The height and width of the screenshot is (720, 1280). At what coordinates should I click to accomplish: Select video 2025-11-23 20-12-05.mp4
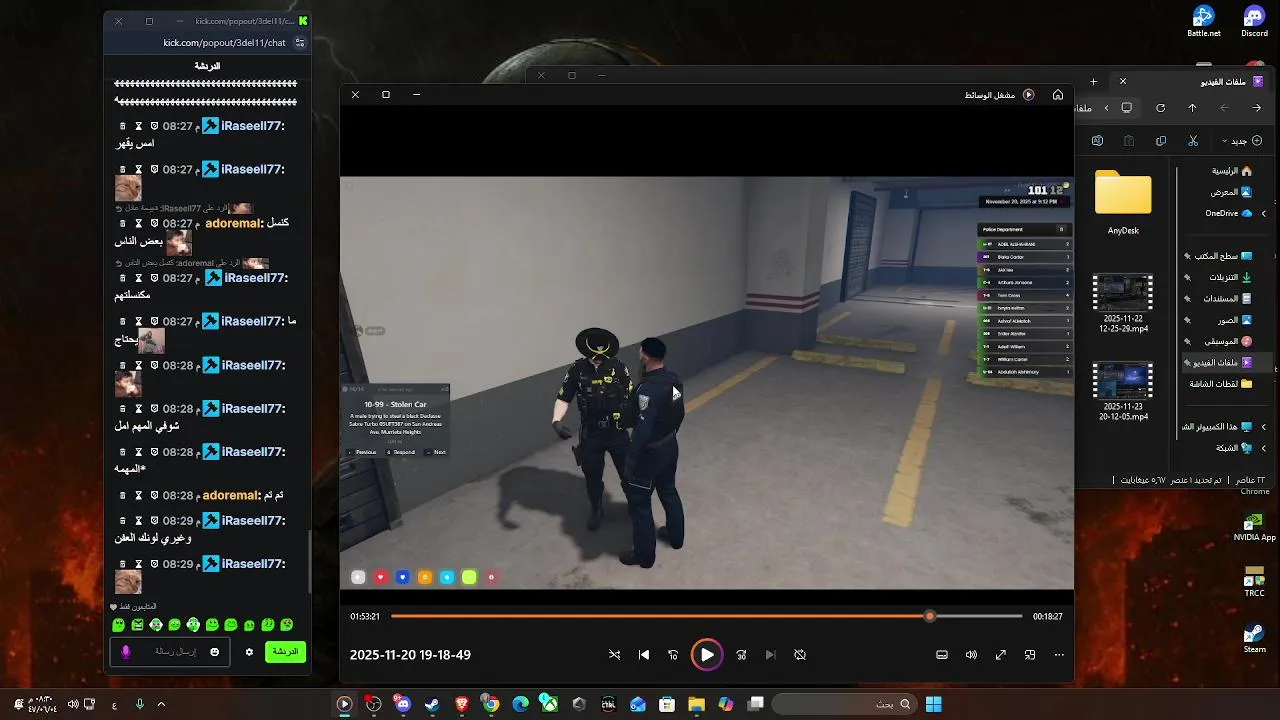(1123, 392)
